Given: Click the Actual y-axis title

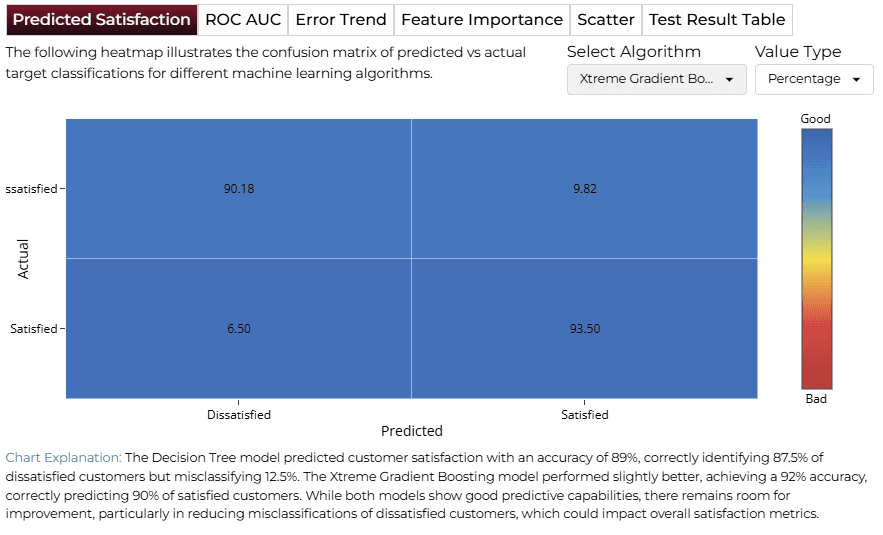Looking at the screenshot, I should 23,258.
